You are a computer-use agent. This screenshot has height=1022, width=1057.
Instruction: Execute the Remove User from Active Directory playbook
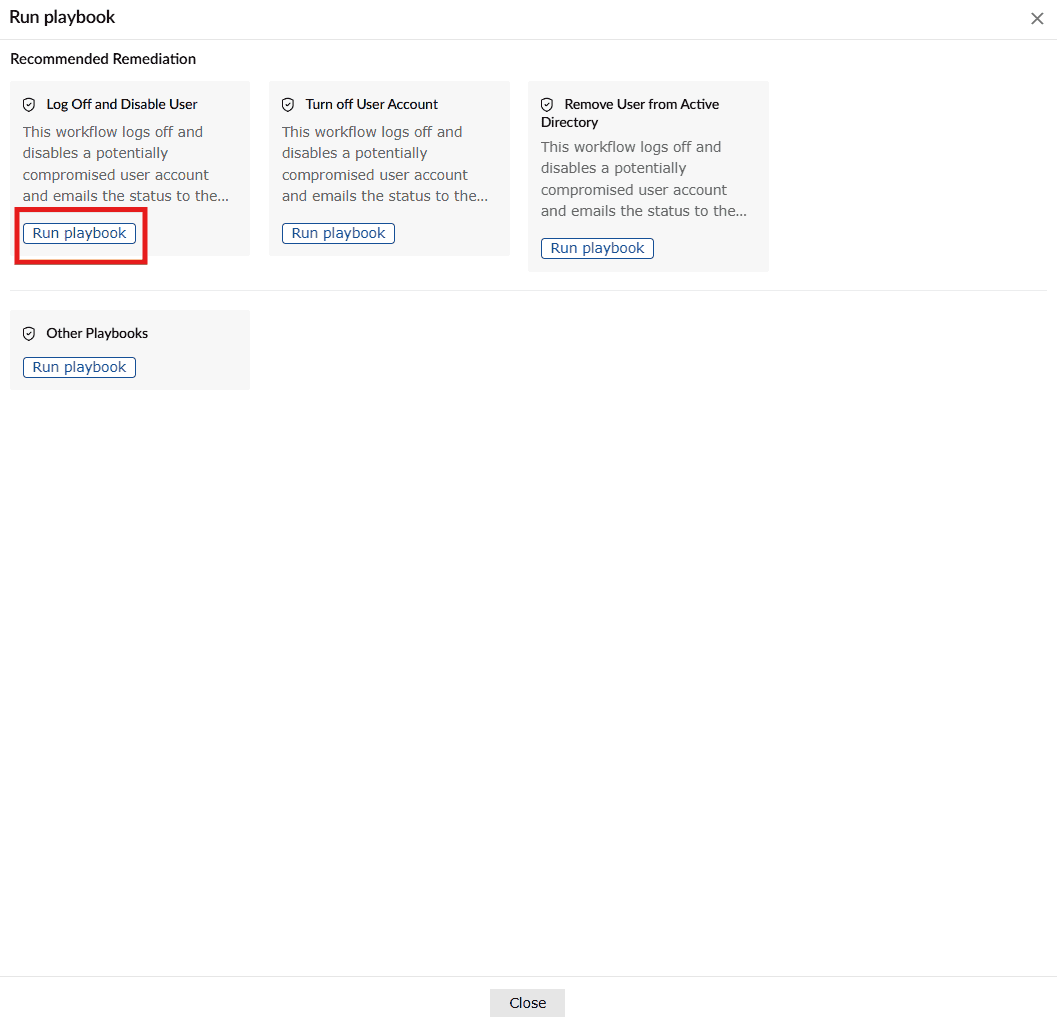(597, 248)
